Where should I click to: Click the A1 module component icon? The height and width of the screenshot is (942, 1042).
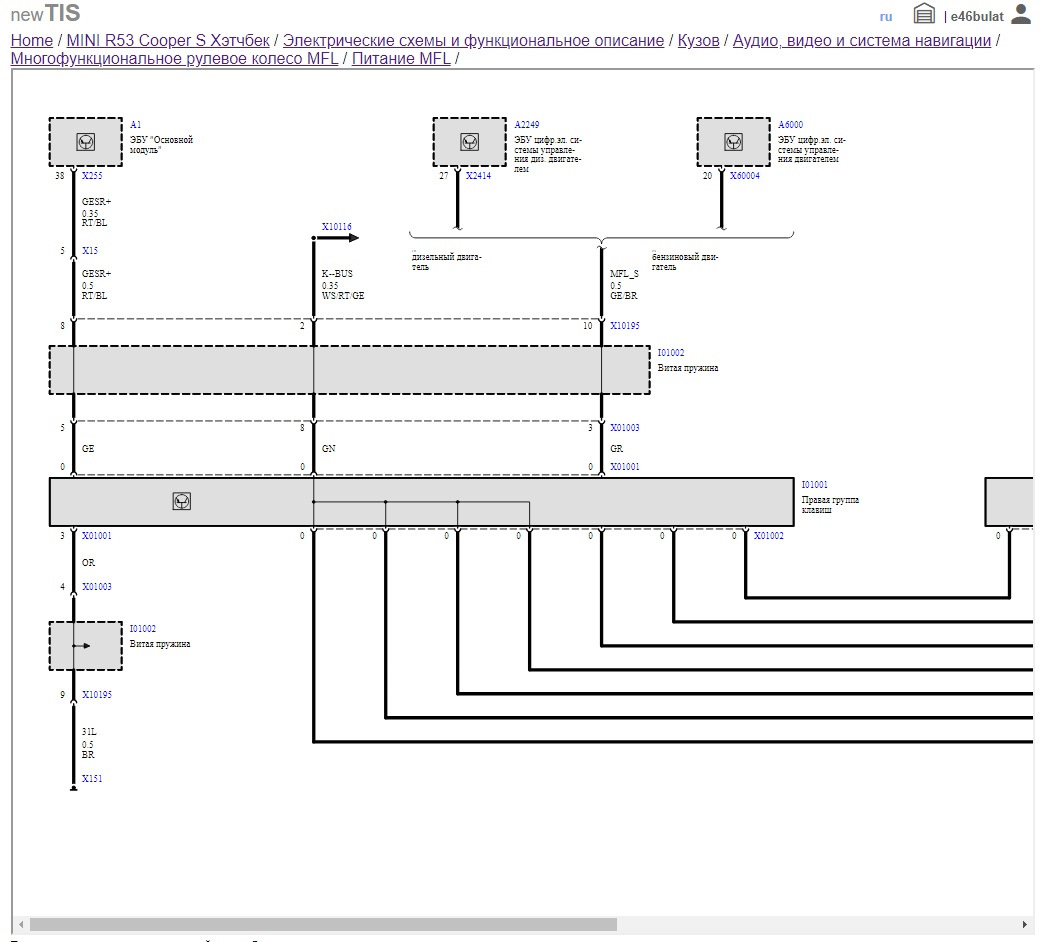86,142
